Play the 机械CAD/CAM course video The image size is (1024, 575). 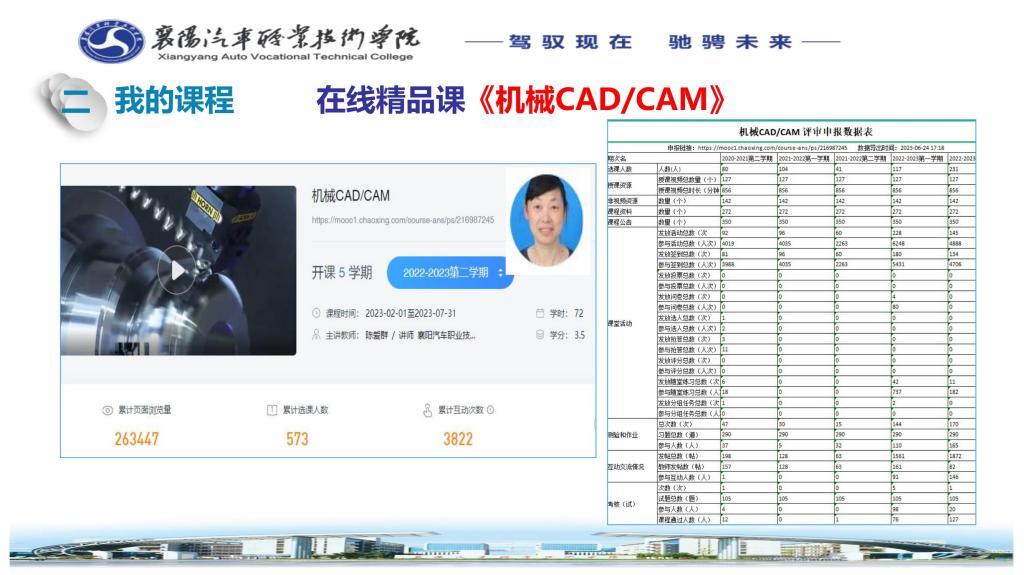pyautogui.click(x=177, y=270)
